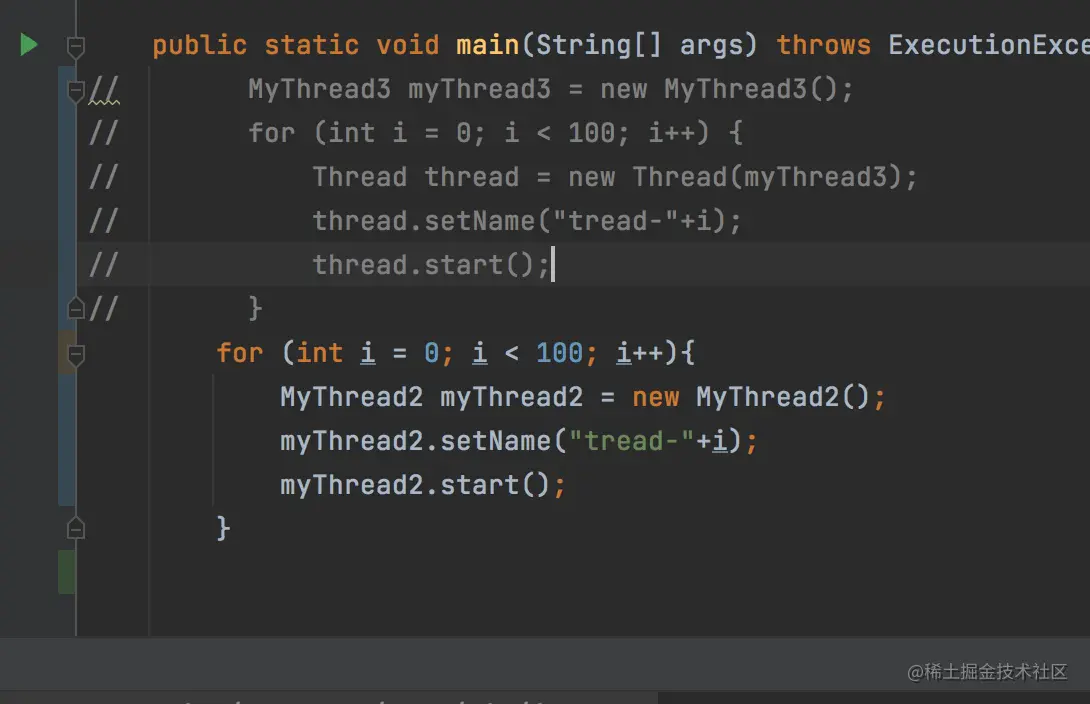Click the commented 'for (int i = 0; i < 100; i++) {' line
1090x704 pixels.
tap(496, 133)
